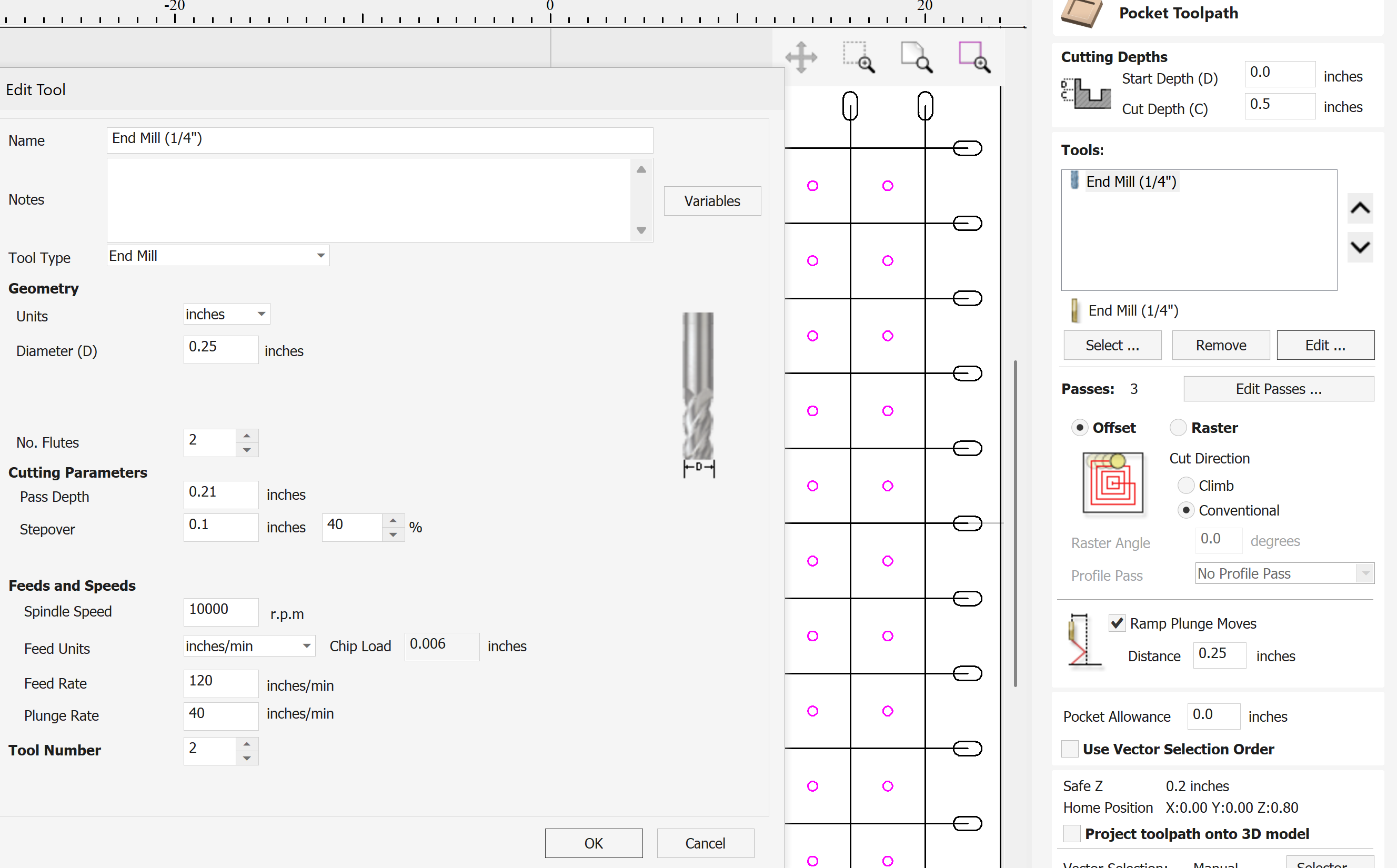This screenshot has width=1397, height=868.
Task: Move tool up with the up arrow
Action: pyautogui.click(x=1360, y=208)
